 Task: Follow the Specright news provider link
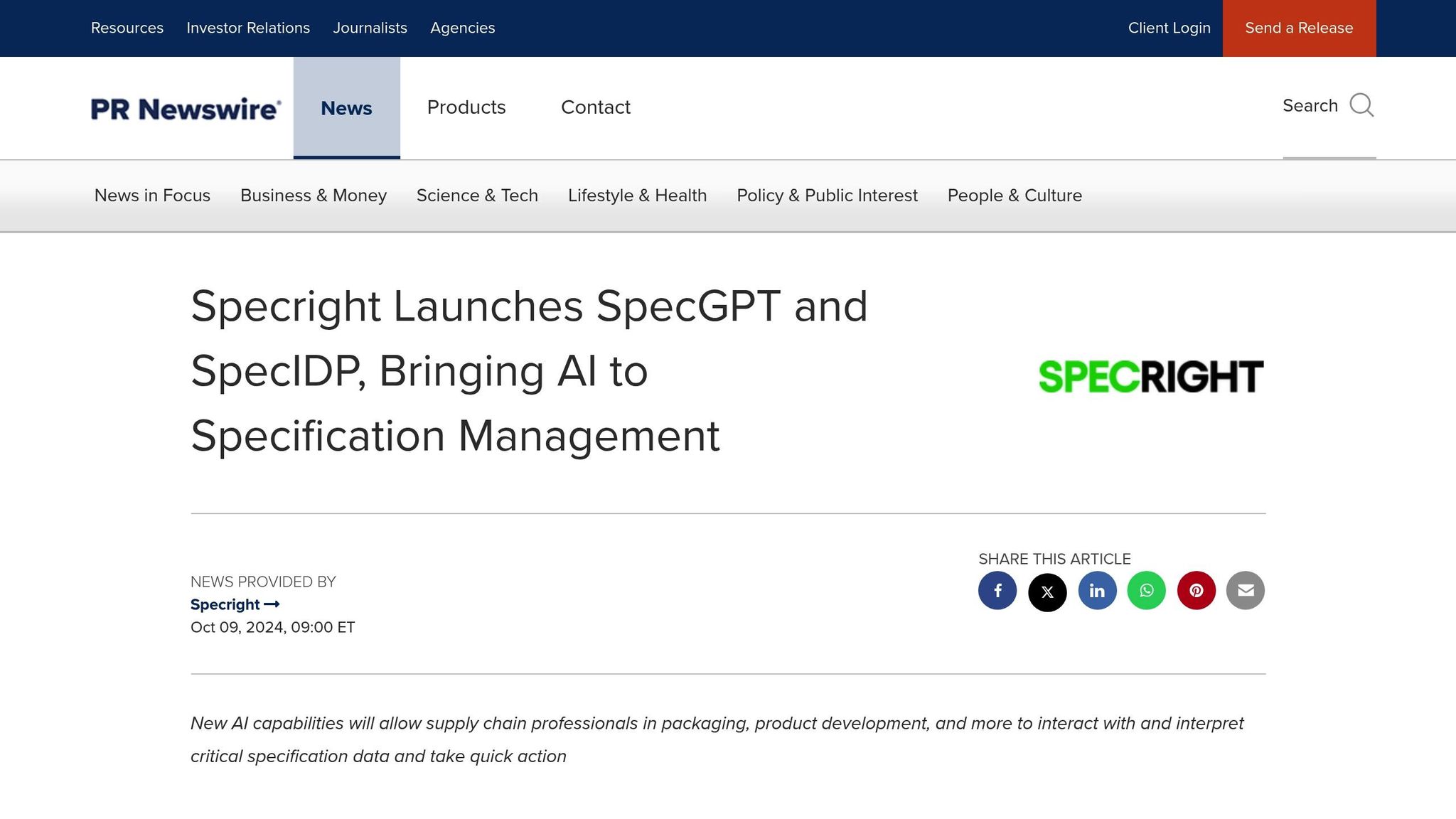point(235,604)
